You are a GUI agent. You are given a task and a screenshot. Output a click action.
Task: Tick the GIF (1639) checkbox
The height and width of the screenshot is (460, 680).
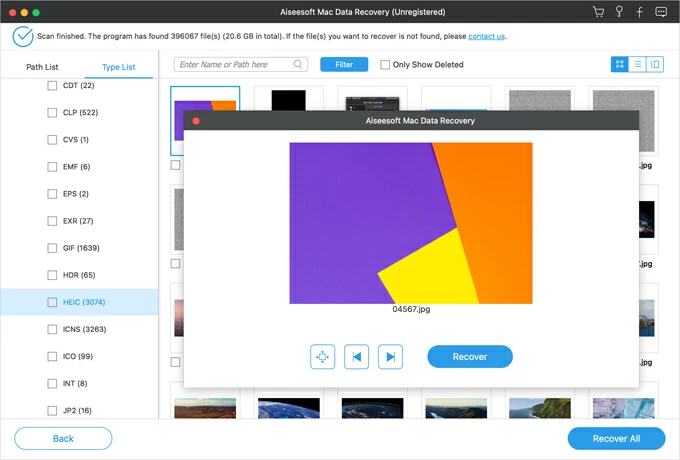coord(53,248)
